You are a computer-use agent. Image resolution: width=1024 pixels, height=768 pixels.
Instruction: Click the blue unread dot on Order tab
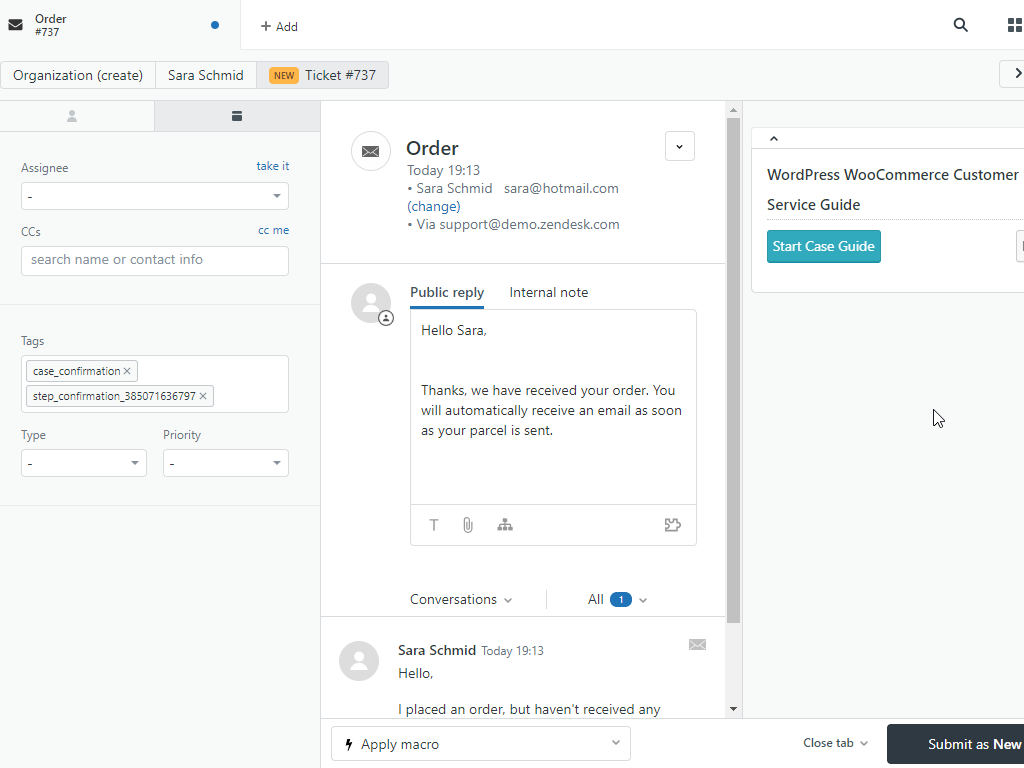tap(215, 25)
